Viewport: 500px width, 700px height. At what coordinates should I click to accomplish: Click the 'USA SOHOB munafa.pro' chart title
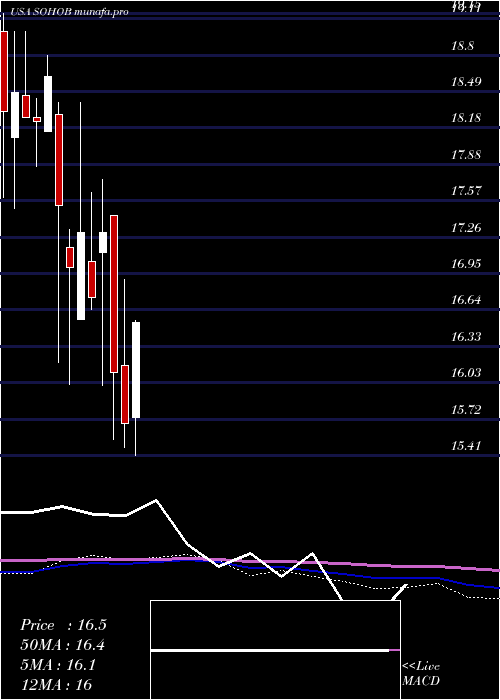pos(68,12)
